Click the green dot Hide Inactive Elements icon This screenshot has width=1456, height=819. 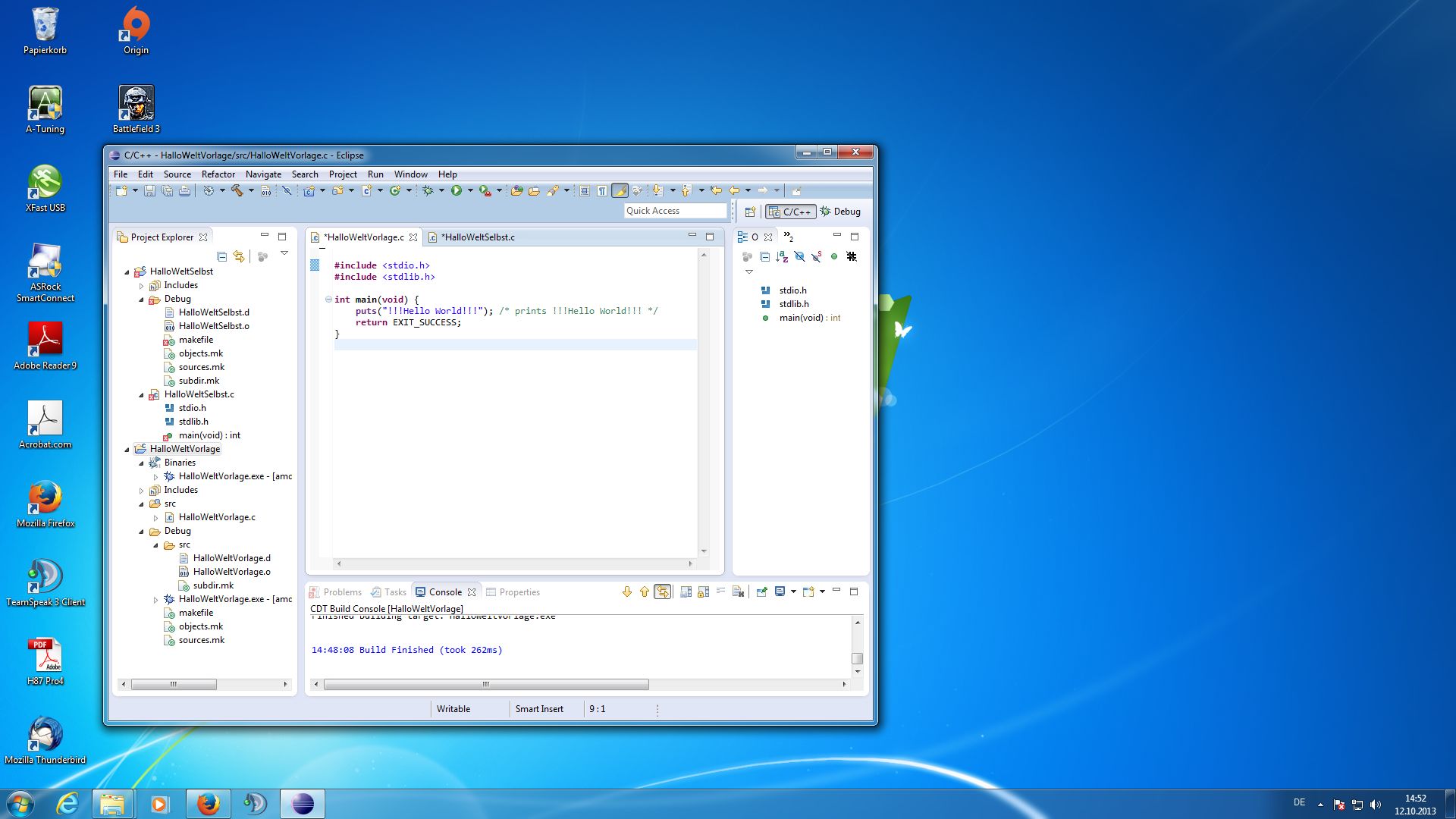(x=834, y=257)
